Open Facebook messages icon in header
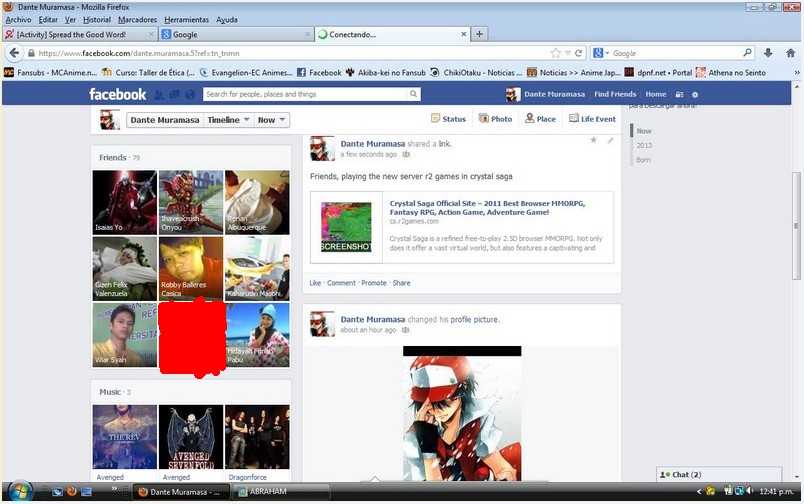 173,94
